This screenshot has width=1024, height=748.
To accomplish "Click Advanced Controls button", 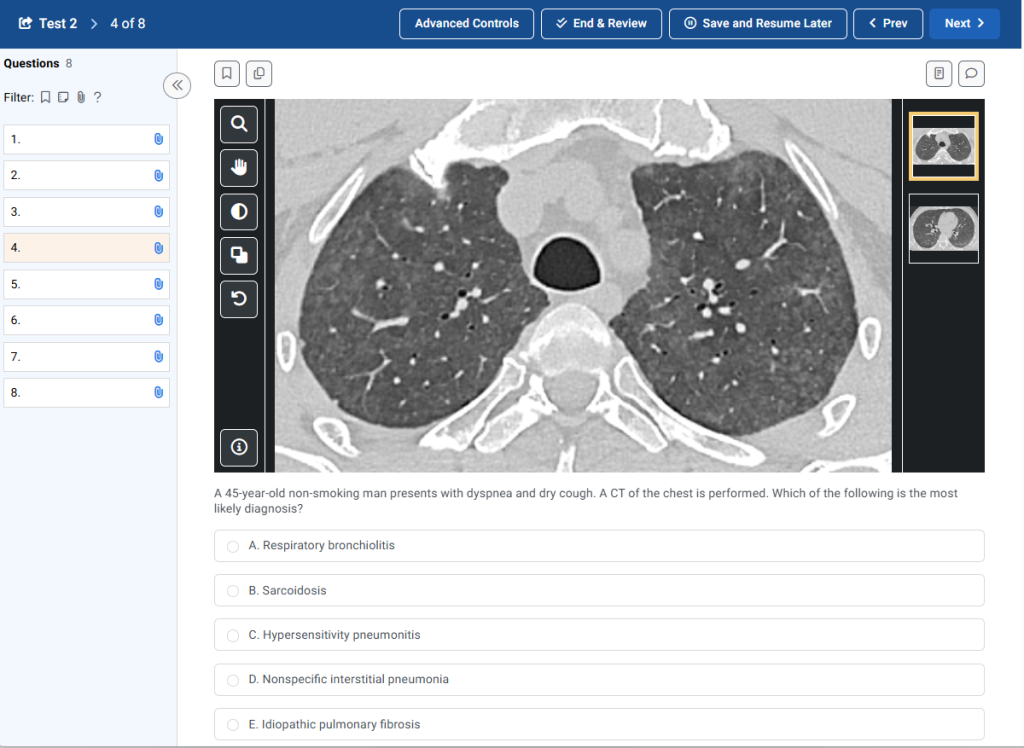I will point(467,23).
